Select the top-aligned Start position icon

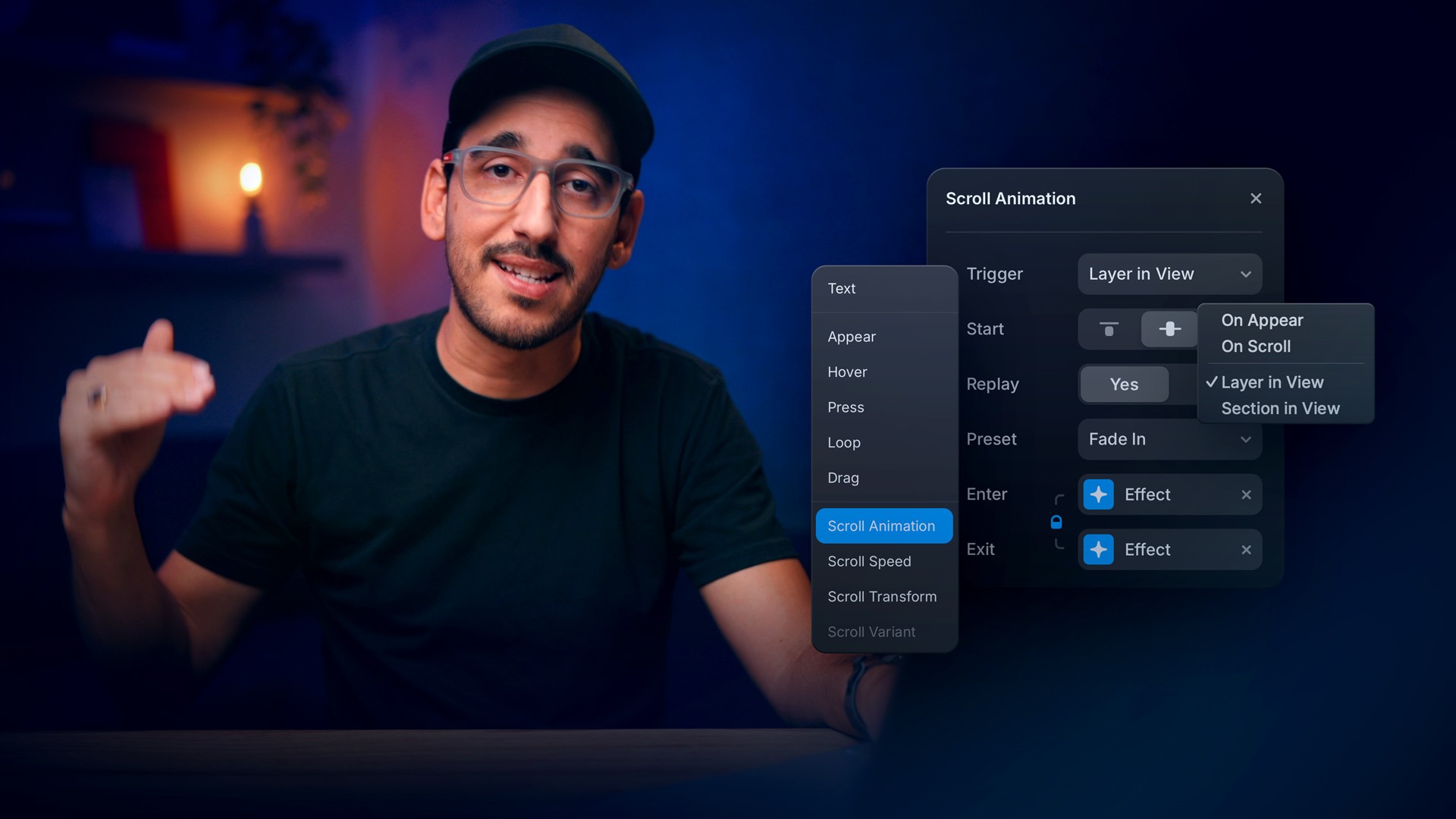click(x=1109, y=329)
